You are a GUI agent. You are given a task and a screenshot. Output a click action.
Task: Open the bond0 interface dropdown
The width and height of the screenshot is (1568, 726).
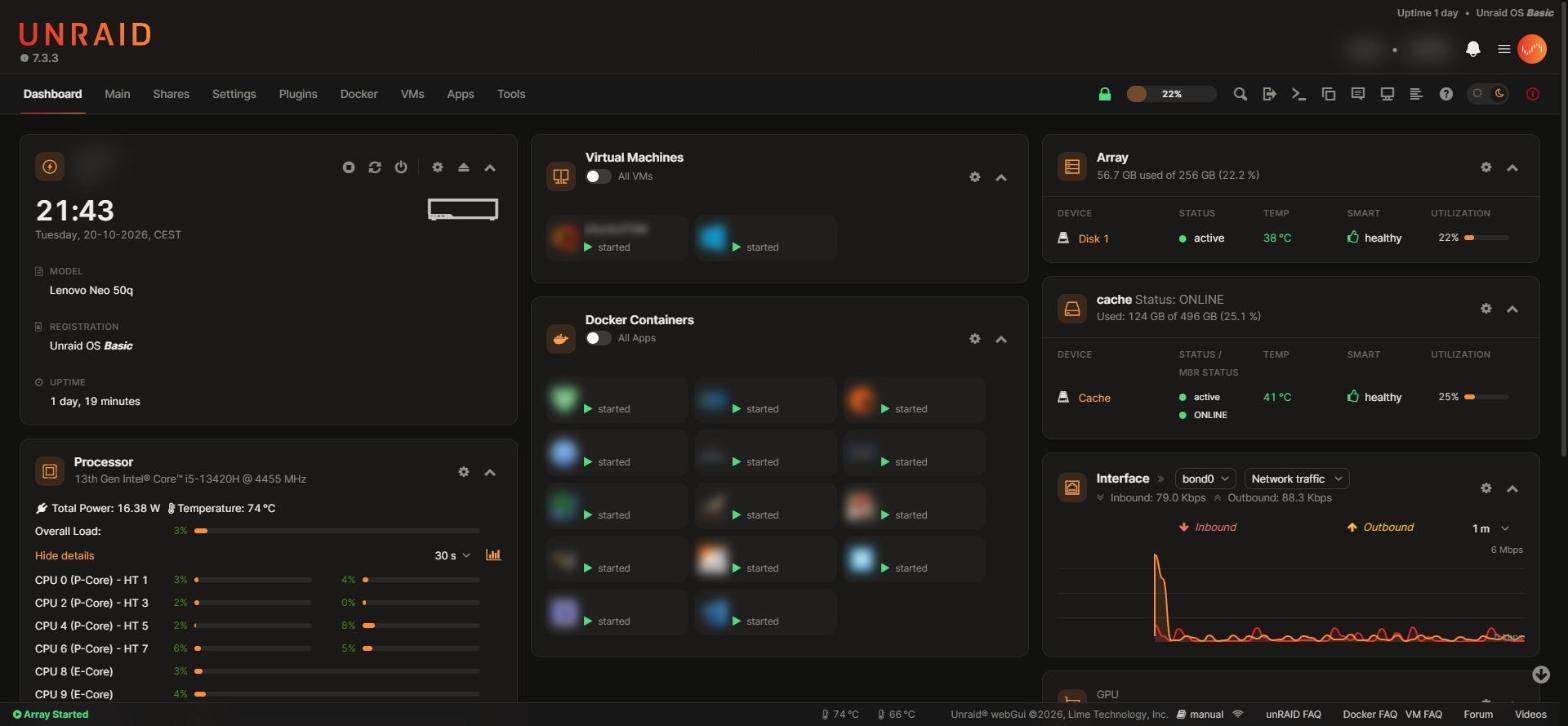(x=1205, y=479)
